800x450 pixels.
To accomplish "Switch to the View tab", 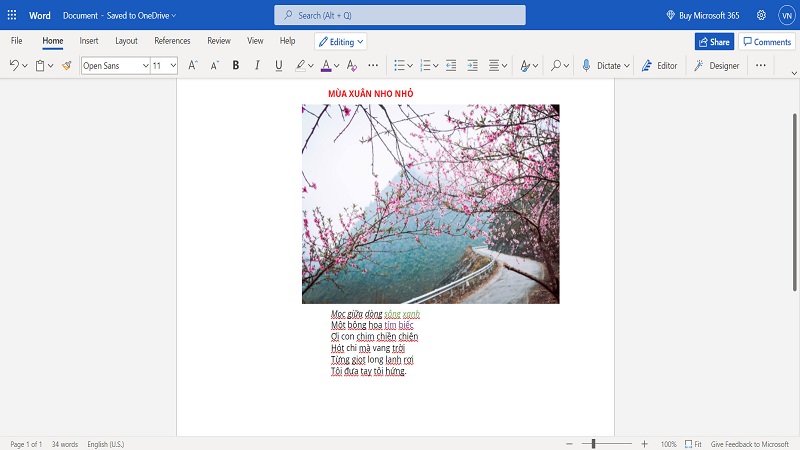I will click(255, 41).
